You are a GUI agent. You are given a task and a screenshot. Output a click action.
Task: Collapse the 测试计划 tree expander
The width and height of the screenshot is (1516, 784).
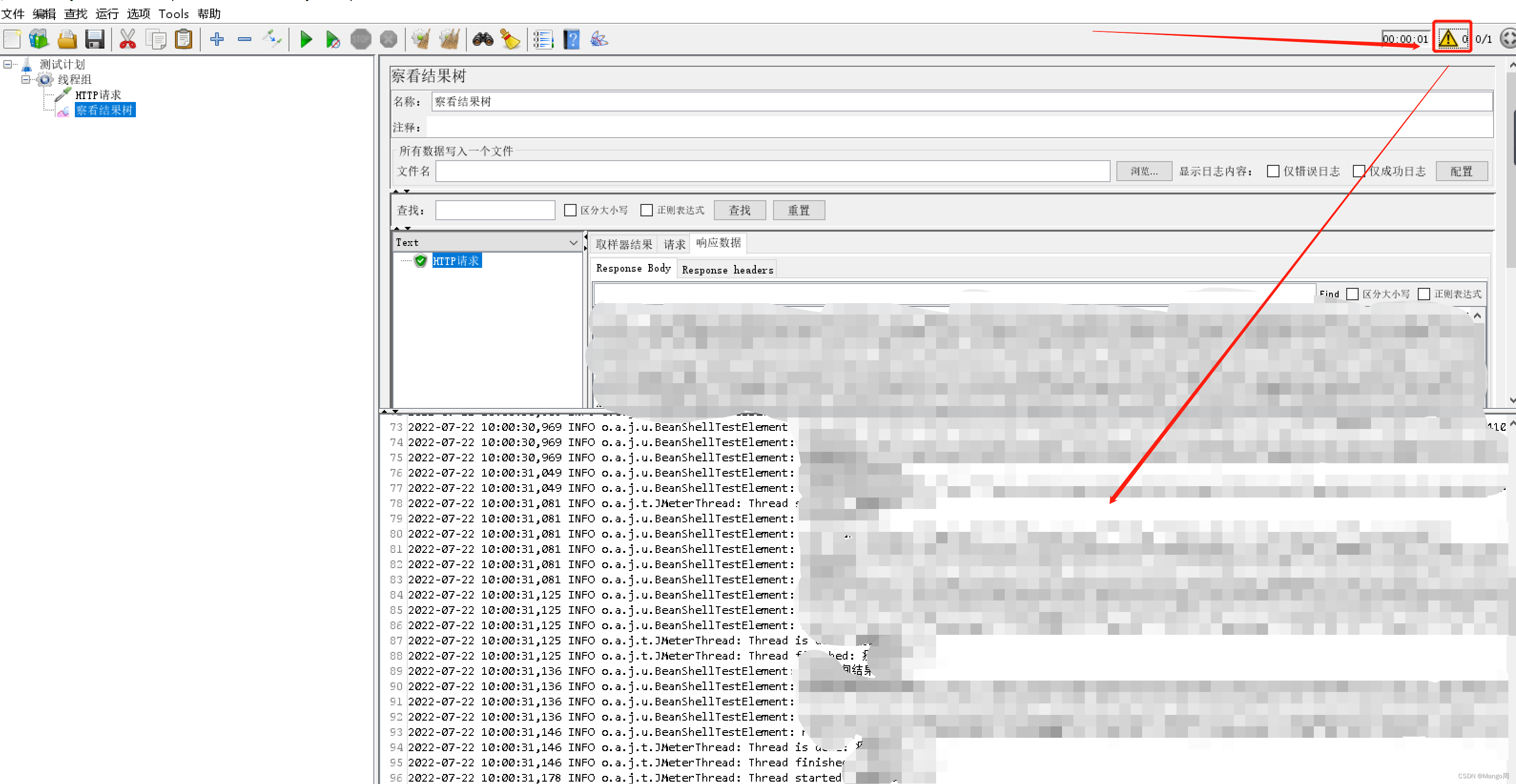[8, 64]
